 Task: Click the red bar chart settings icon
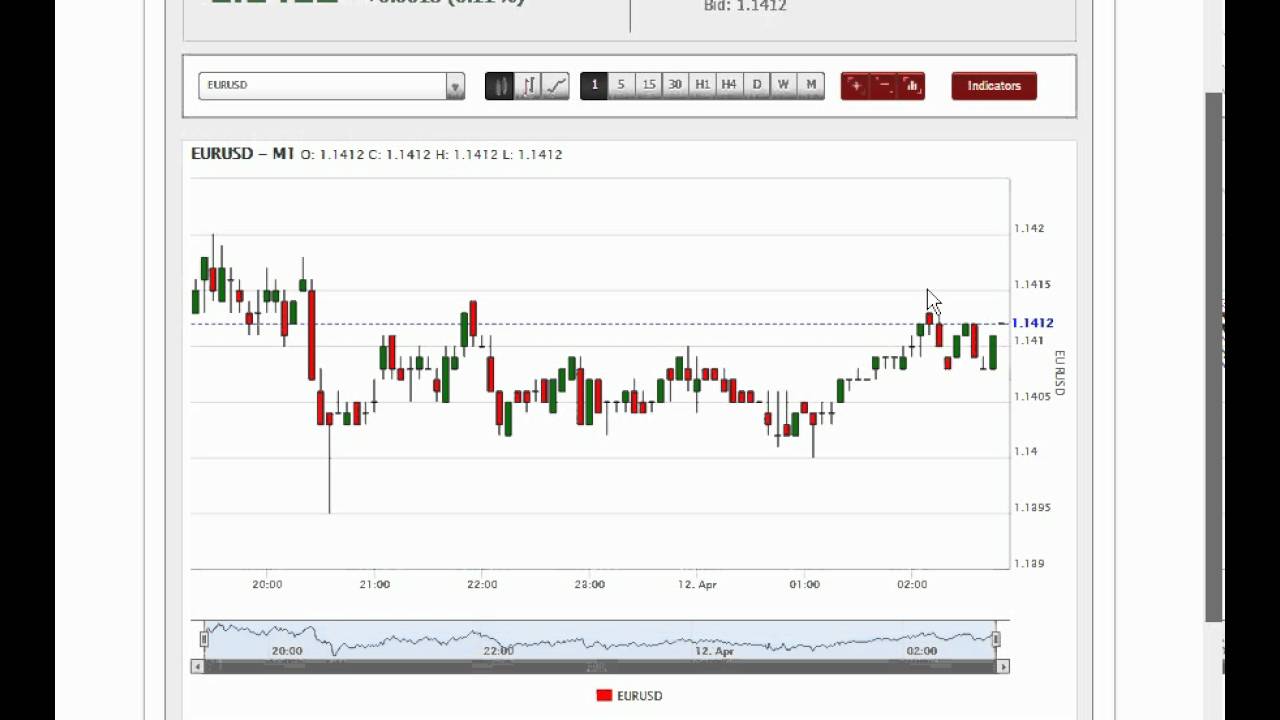pos(912,86)
